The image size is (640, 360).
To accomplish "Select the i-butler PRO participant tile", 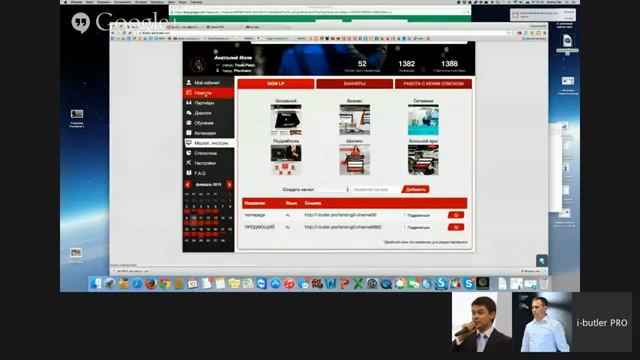I will point(602,322).
